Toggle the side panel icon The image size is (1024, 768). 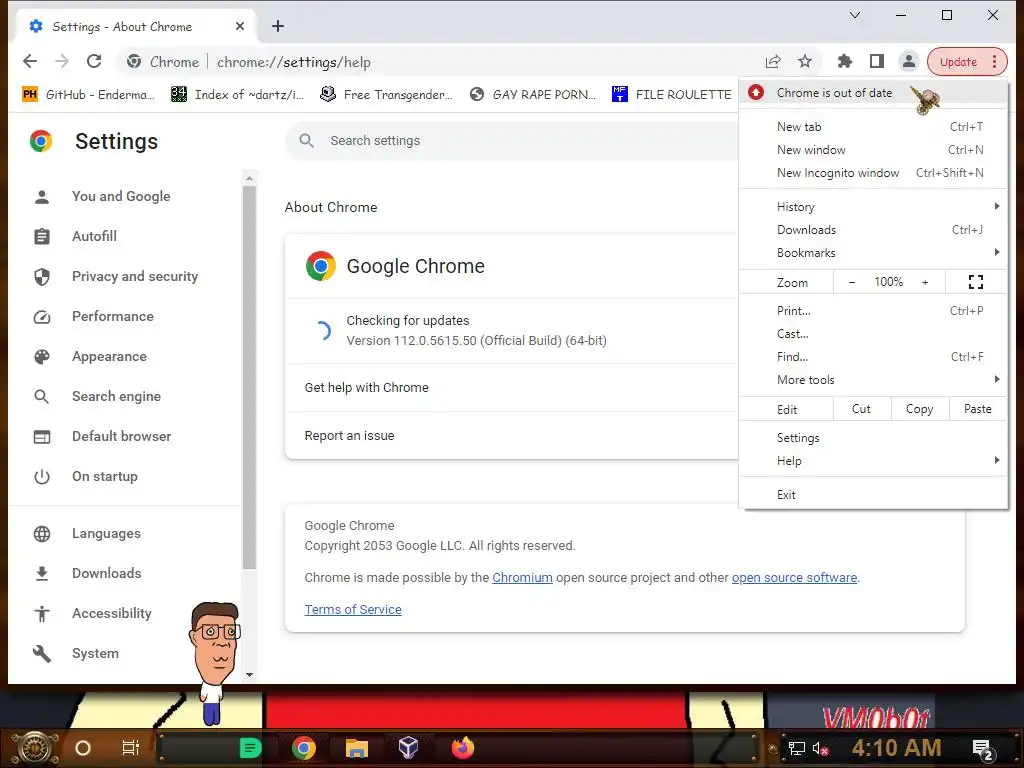[x=876, y=61]
